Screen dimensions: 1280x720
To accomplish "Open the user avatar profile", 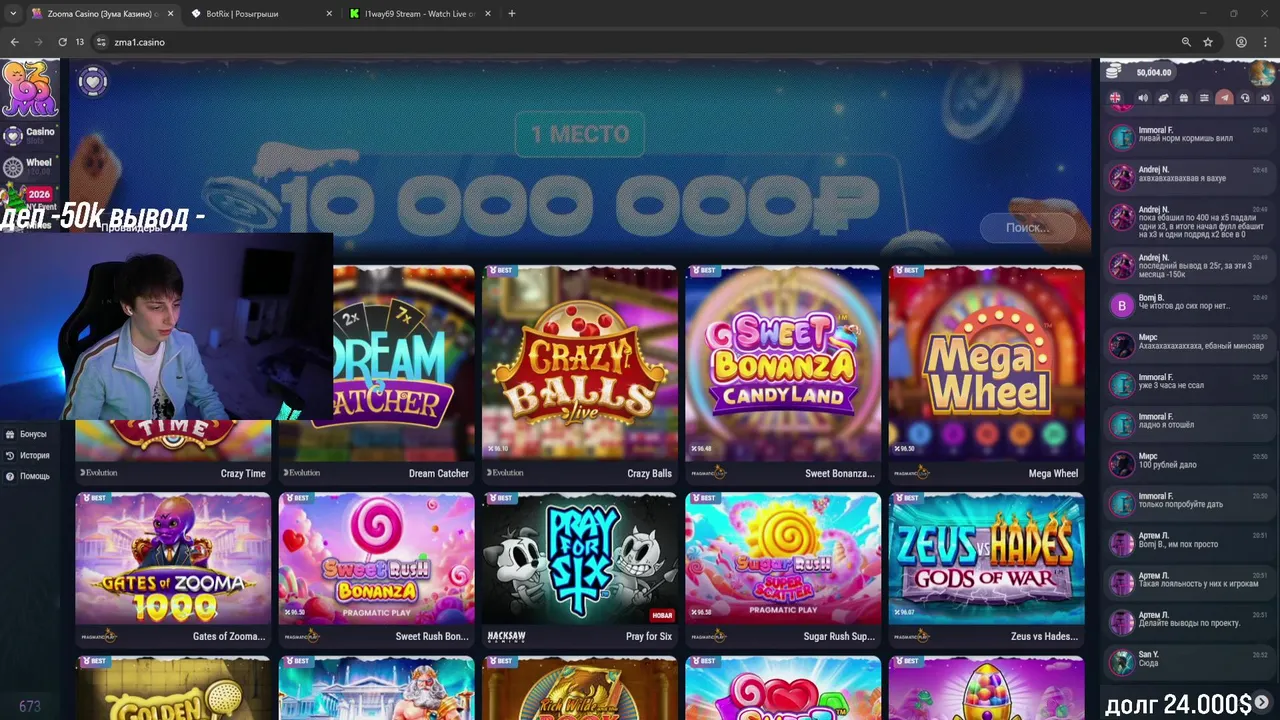I will click(1264, 73).
